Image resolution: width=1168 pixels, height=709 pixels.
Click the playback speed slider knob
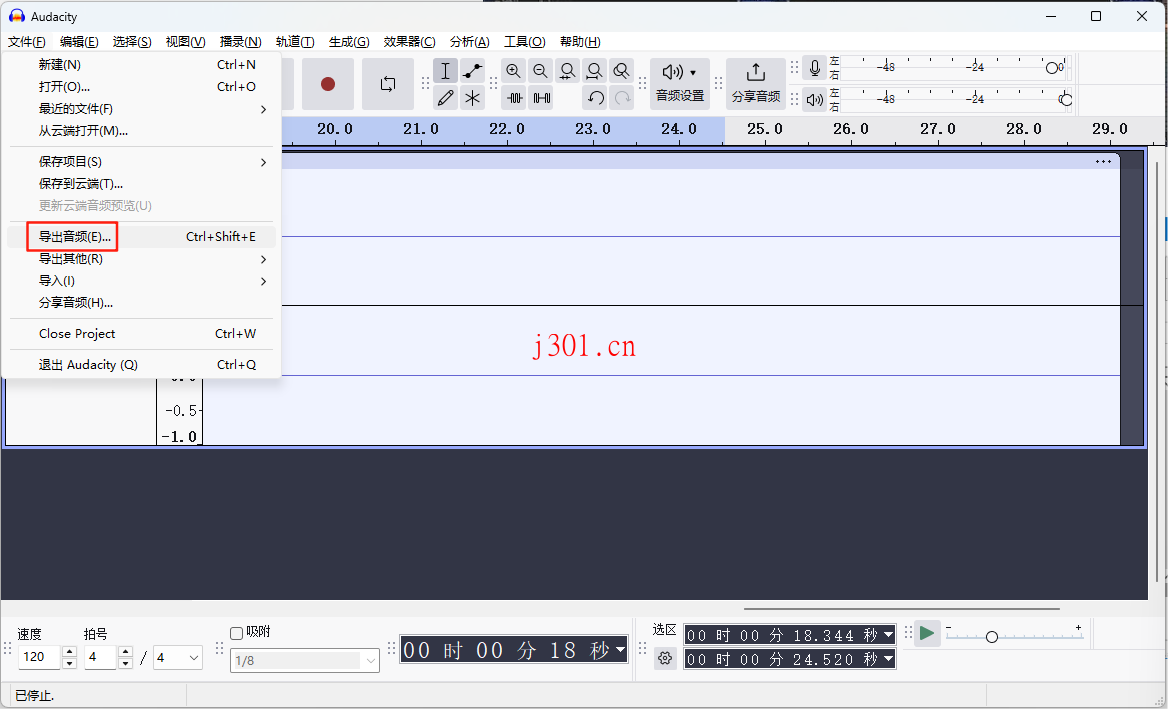coord(991,637)
